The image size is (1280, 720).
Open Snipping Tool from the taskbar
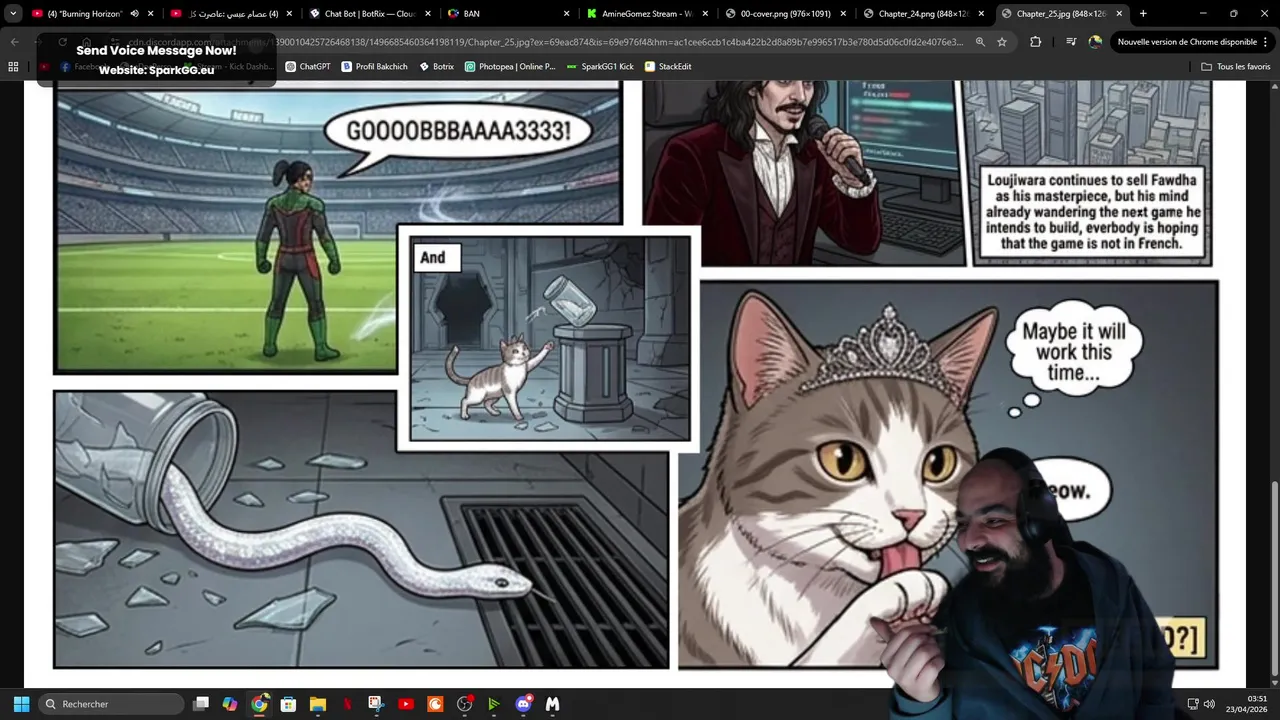376,704
